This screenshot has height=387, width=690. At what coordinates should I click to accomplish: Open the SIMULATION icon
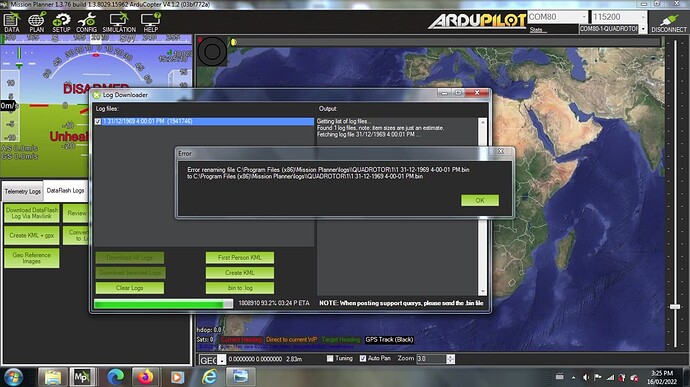coord(119,22)
